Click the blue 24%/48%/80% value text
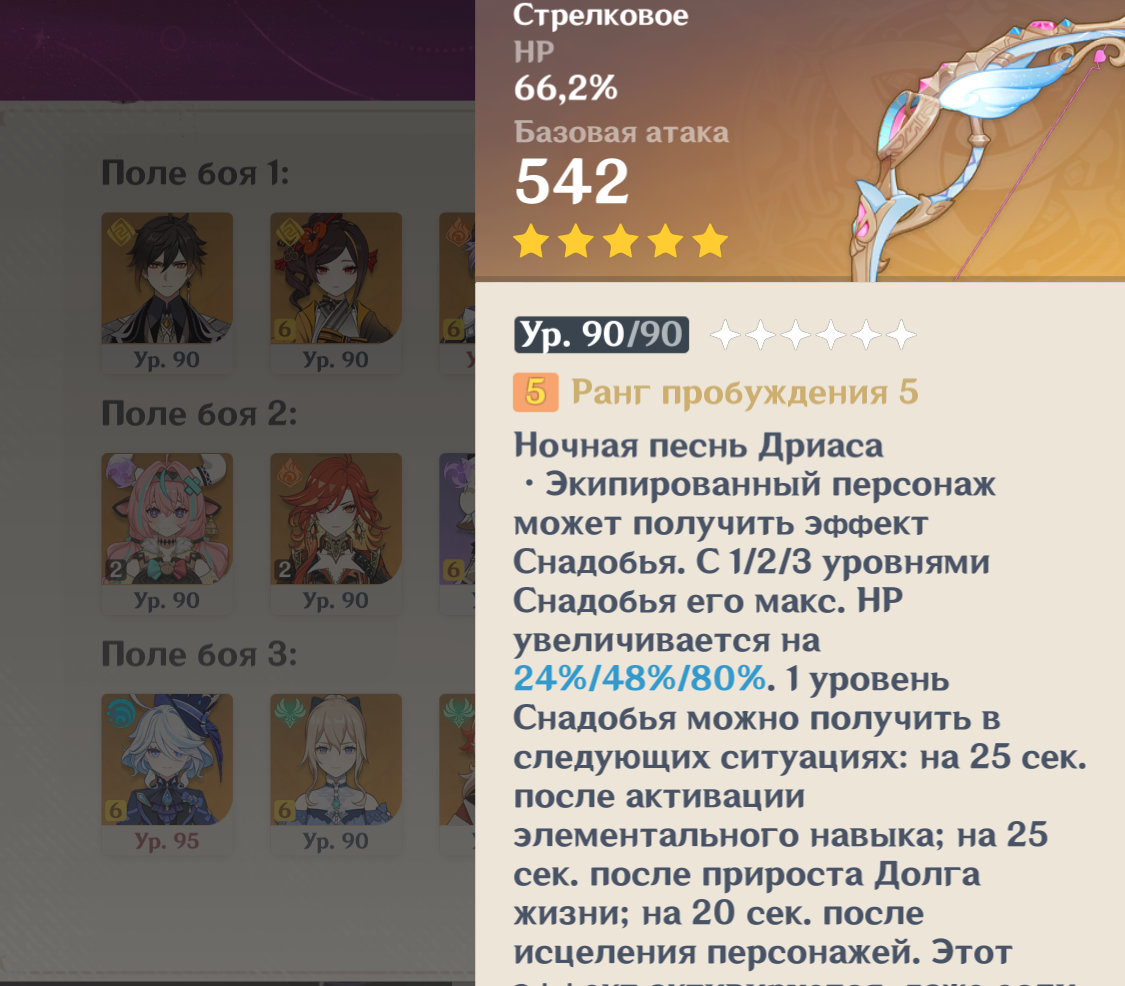1125x986 pixels. pos(640,678)
